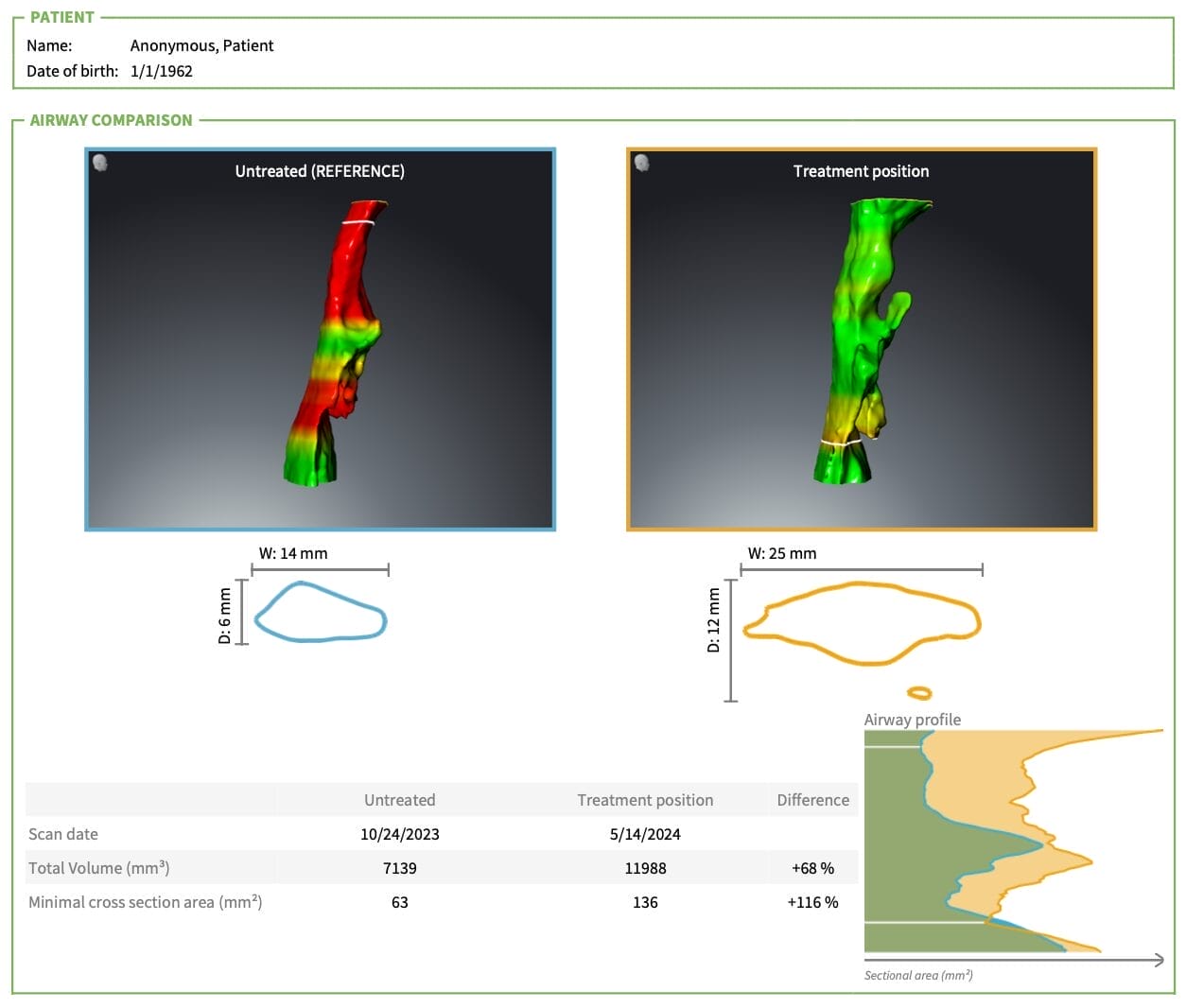Select the 10/24/2023 scan date cell
Screen dimensions: 1186x1008
coord(399,834)
